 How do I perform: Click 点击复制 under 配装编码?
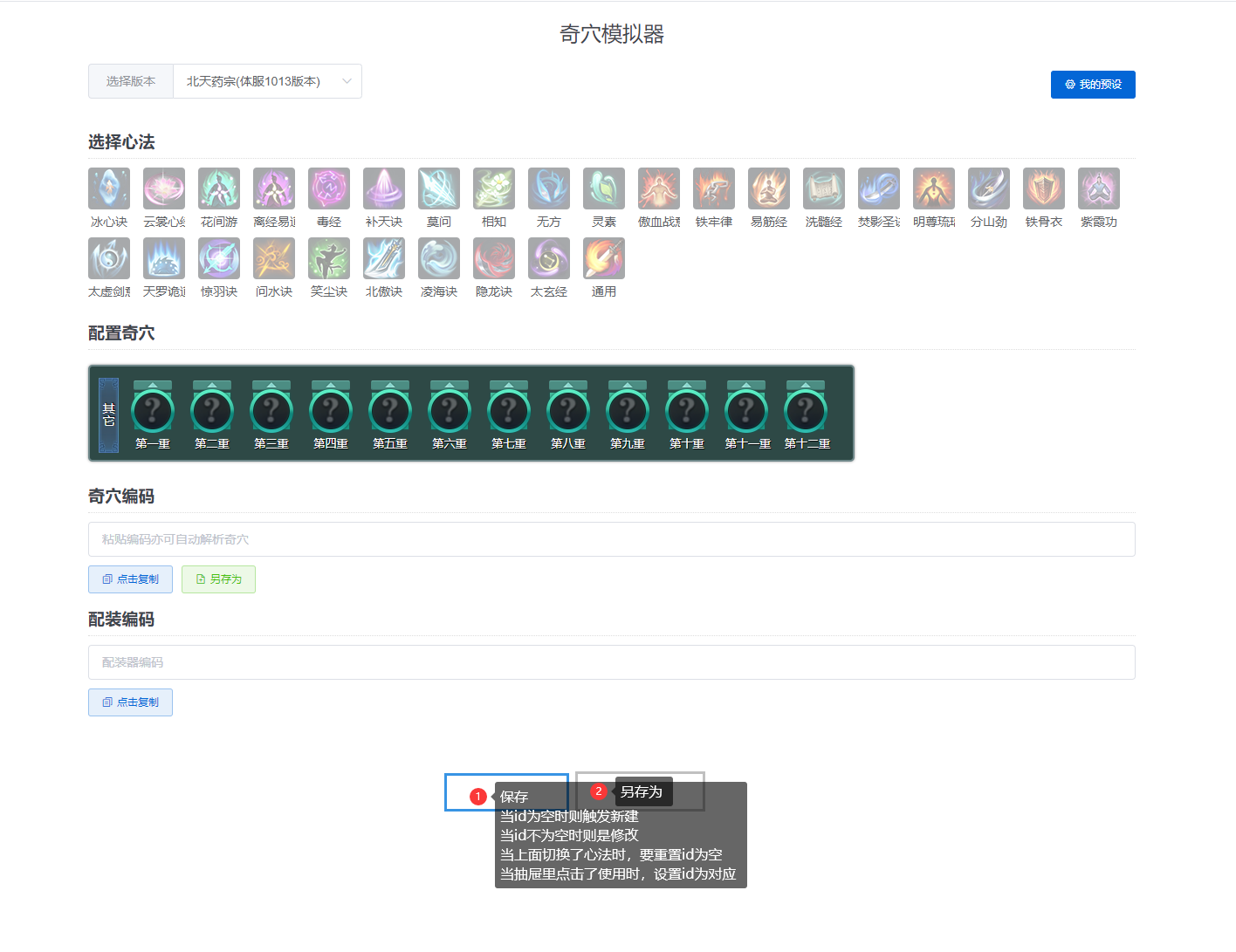tap(130, 702)
